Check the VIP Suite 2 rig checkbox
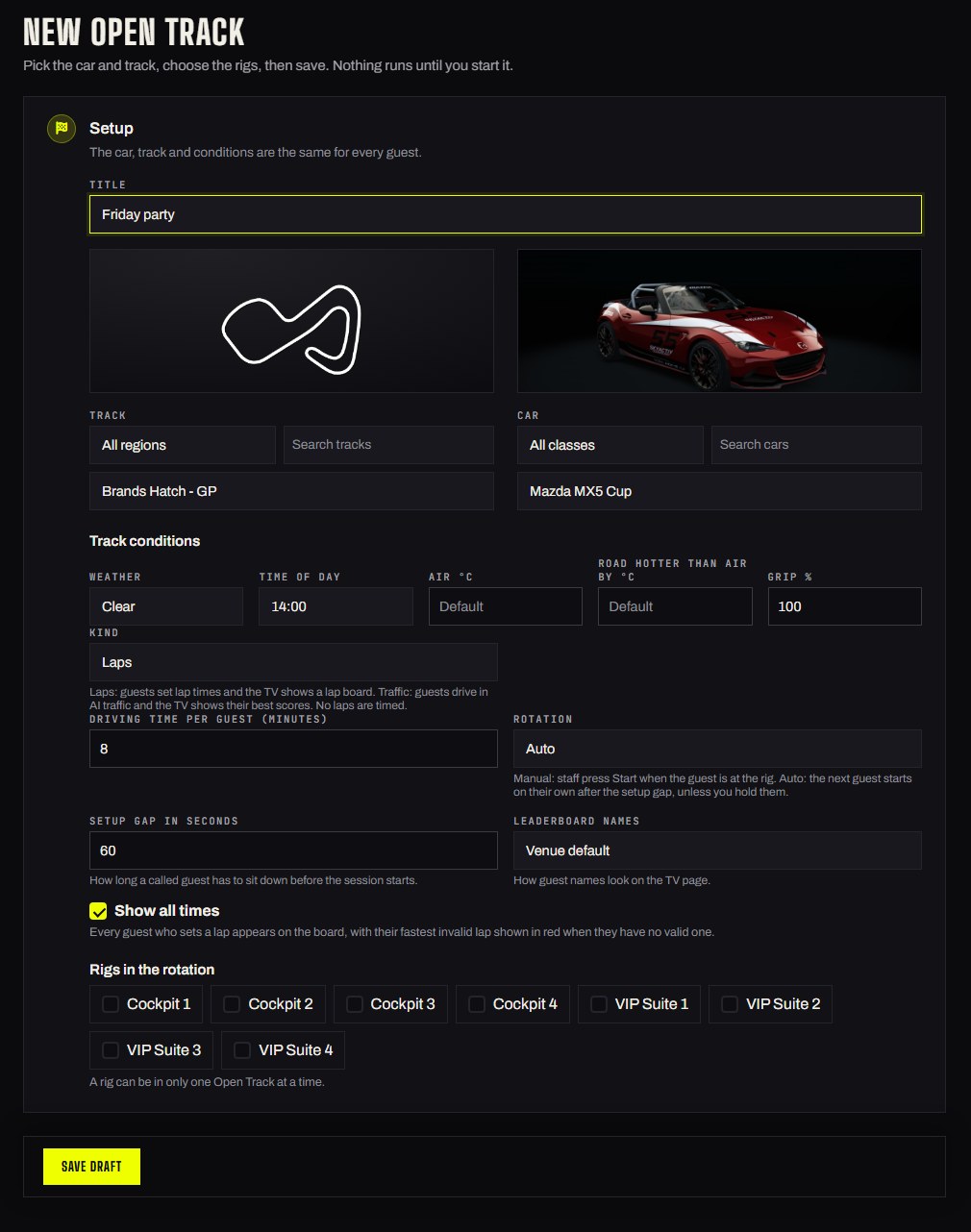This screenshot has width=971, height=1232. coord(730,1004)
